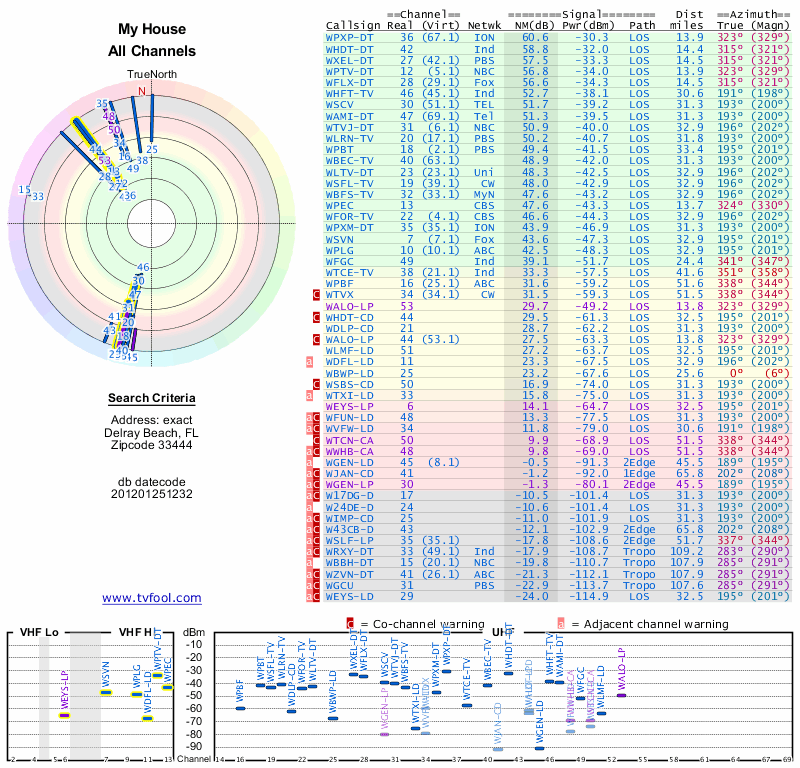This screenshot has height=768, width=800.
Task: Select the WSCV callsign in table
Action: coord(340,105)
